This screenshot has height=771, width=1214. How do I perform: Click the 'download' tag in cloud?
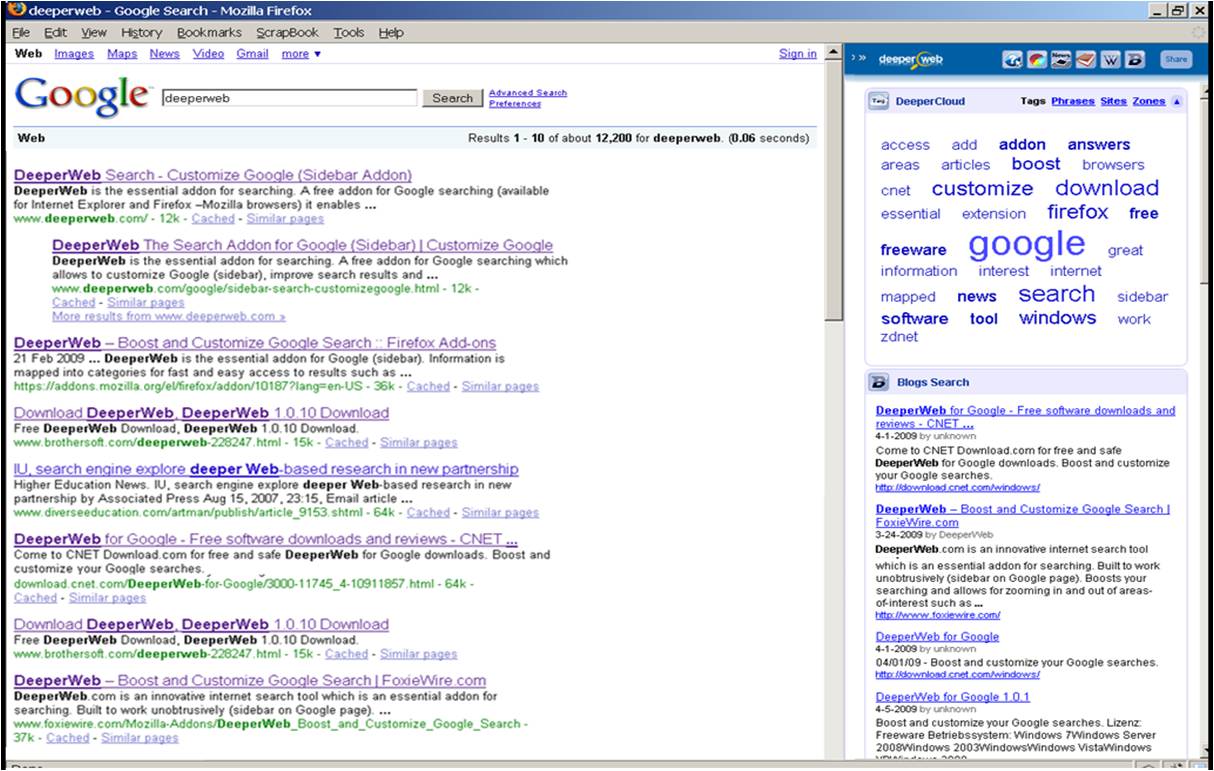point(1107,187)
